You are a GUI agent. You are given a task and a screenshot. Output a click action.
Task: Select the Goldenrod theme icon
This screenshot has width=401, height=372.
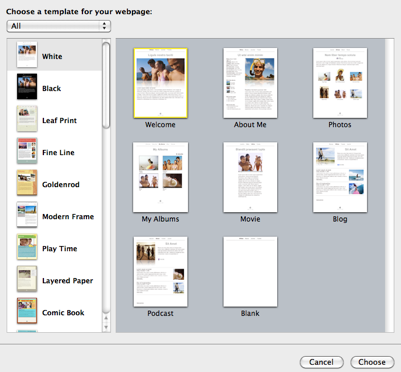[27, 183]
